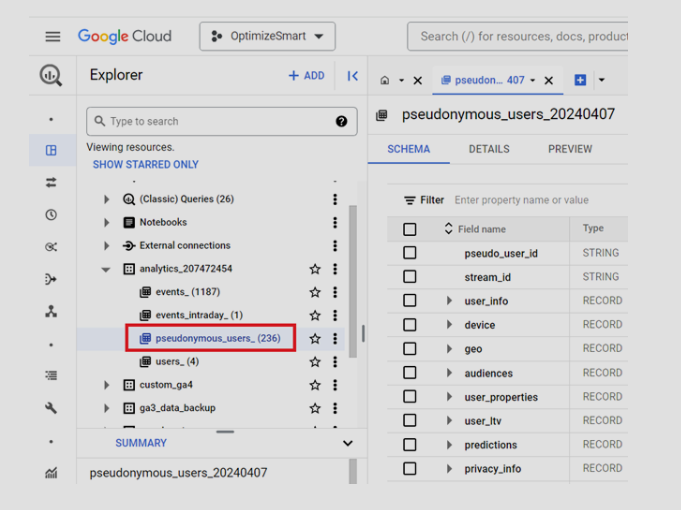Open the monitoring chart sidebar icon
This screenshot has width=681, height=510.
pos(51,473)
